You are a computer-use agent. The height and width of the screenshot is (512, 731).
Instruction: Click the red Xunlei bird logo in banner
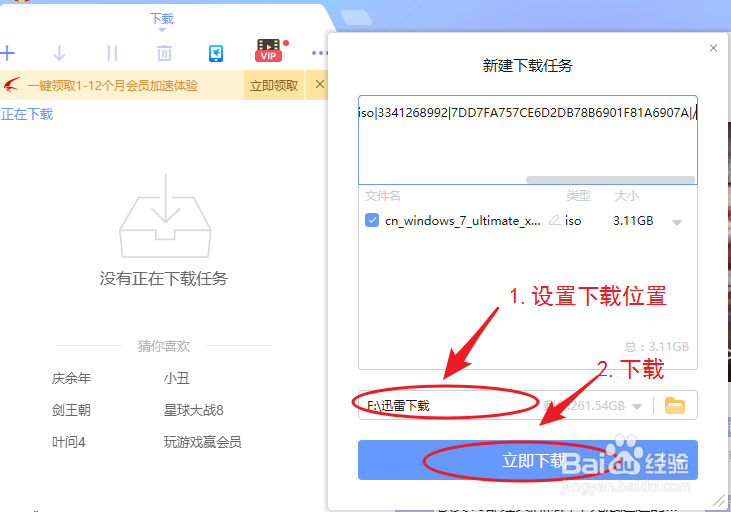12,85
